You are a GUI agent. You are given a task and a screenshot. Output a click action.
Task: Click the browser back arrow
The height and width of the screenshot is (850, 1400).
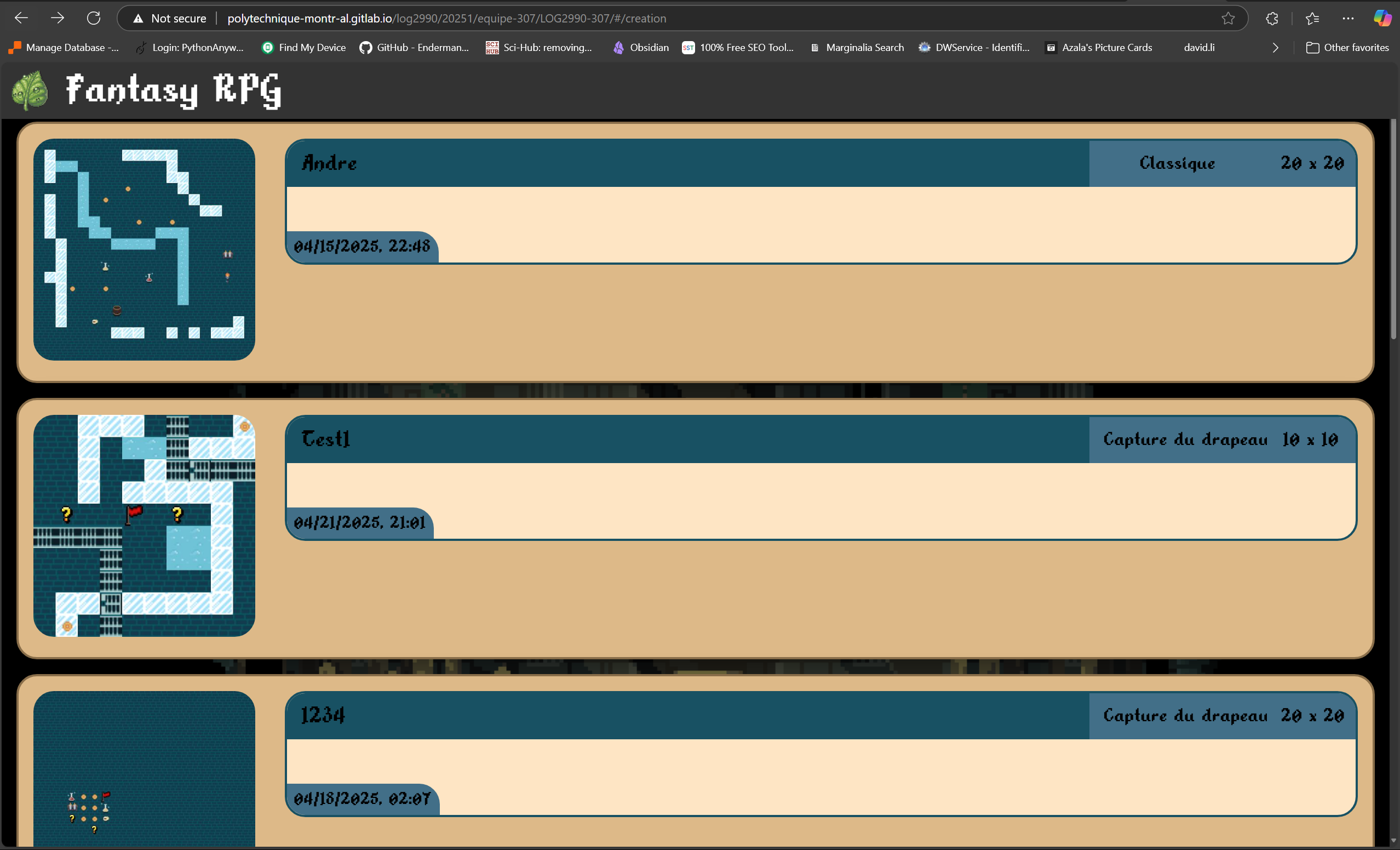point(21,18)
